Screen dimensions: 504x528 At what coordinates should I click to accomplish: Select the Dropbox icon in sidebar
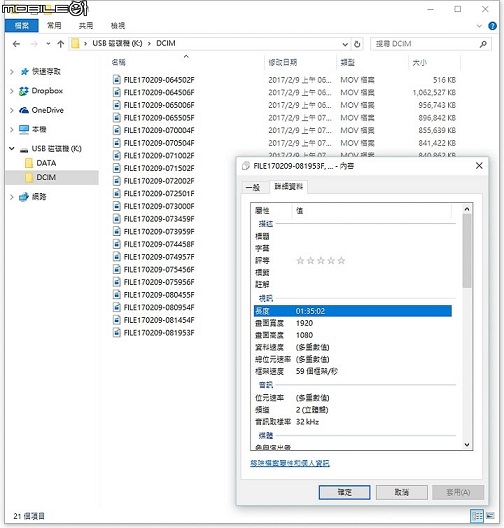tap(24, 91)
